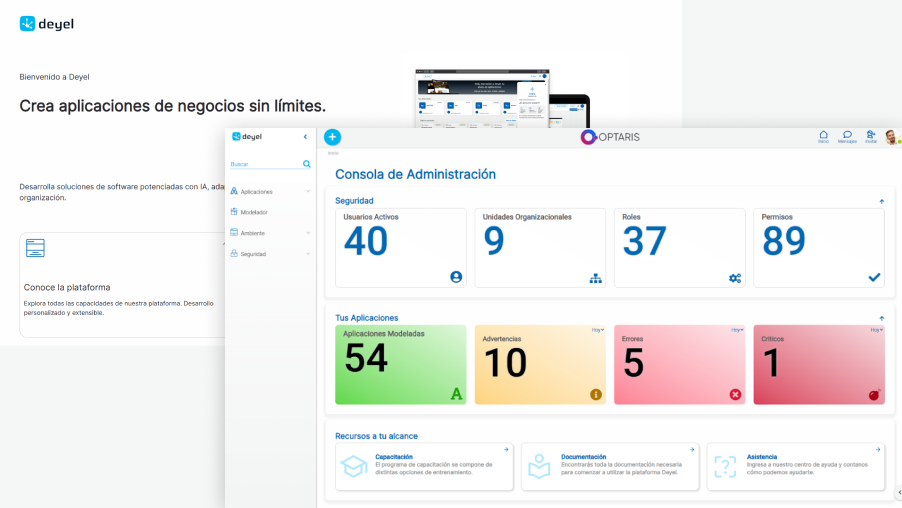
Task: Click the Errores red X icon
Action: click(x=735, y=394)
